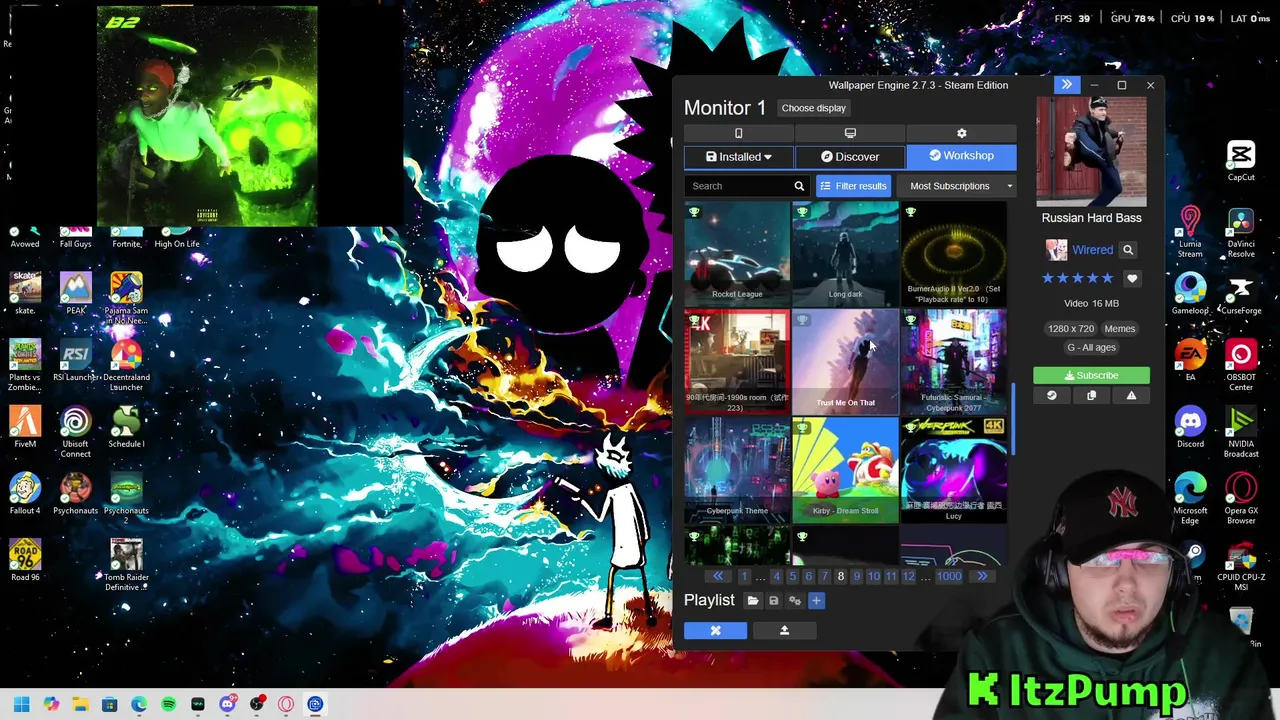Image resolution: width=1280 pixels, height=720 pixels.
Task: Click the wallpaper list vertical scrollbar
Action: (1012, 420)
